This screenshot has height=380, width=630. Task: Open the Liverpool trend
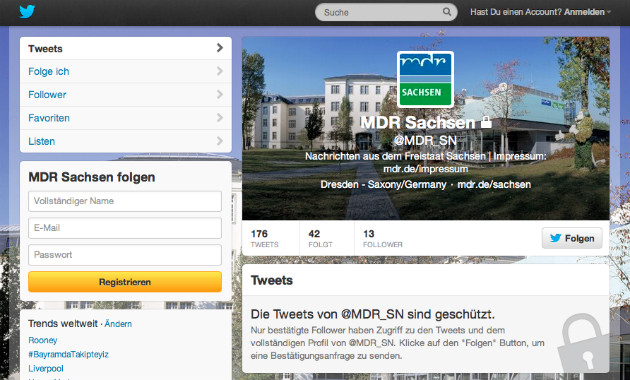46,368
